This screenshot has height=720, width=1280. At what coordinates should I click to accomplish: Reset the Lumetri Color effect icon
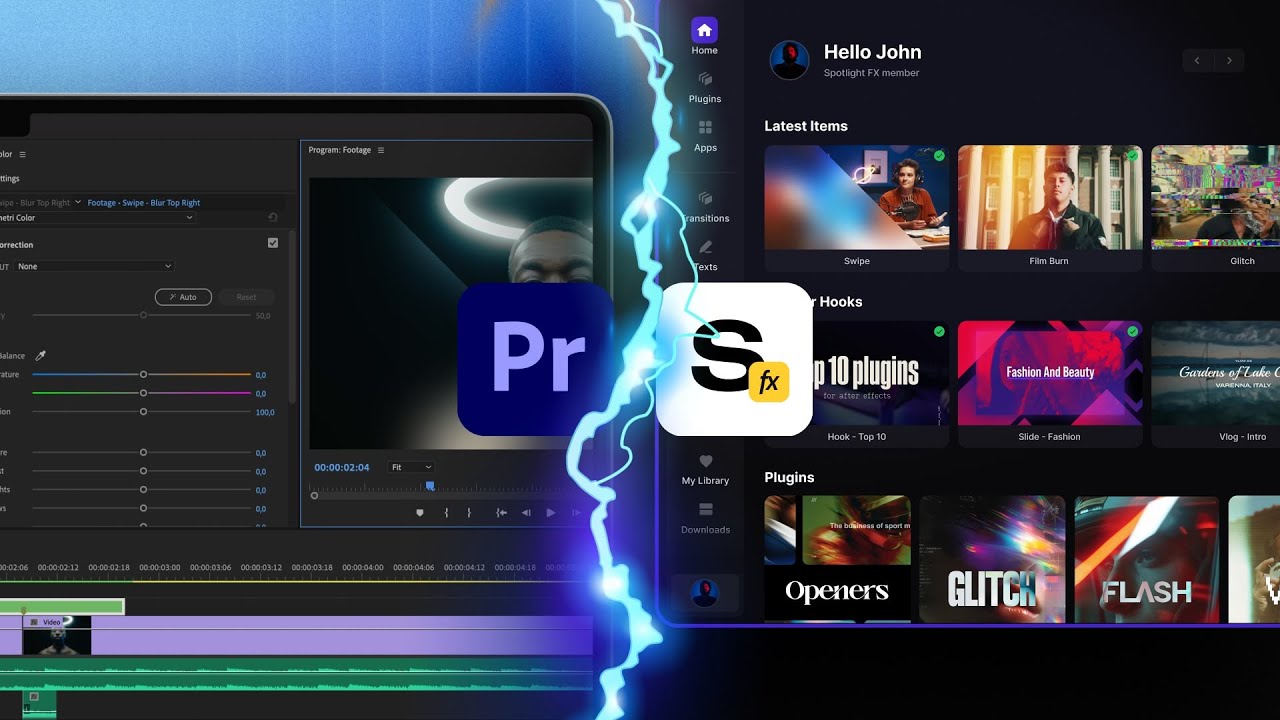[273, 217]
